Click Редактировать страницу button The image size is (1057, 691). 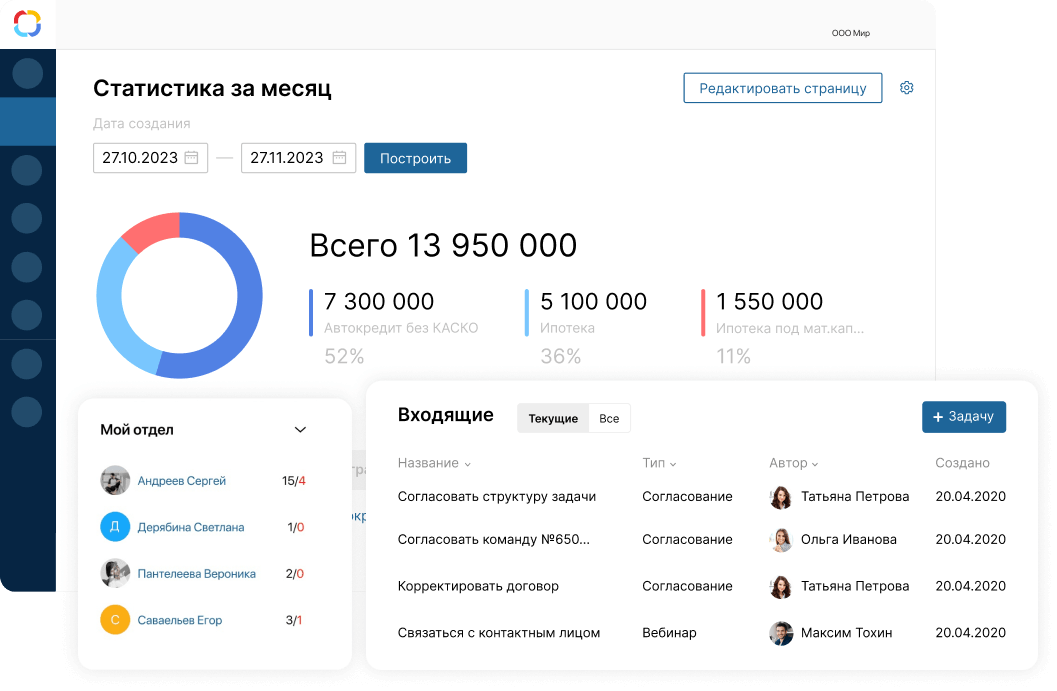782,88
